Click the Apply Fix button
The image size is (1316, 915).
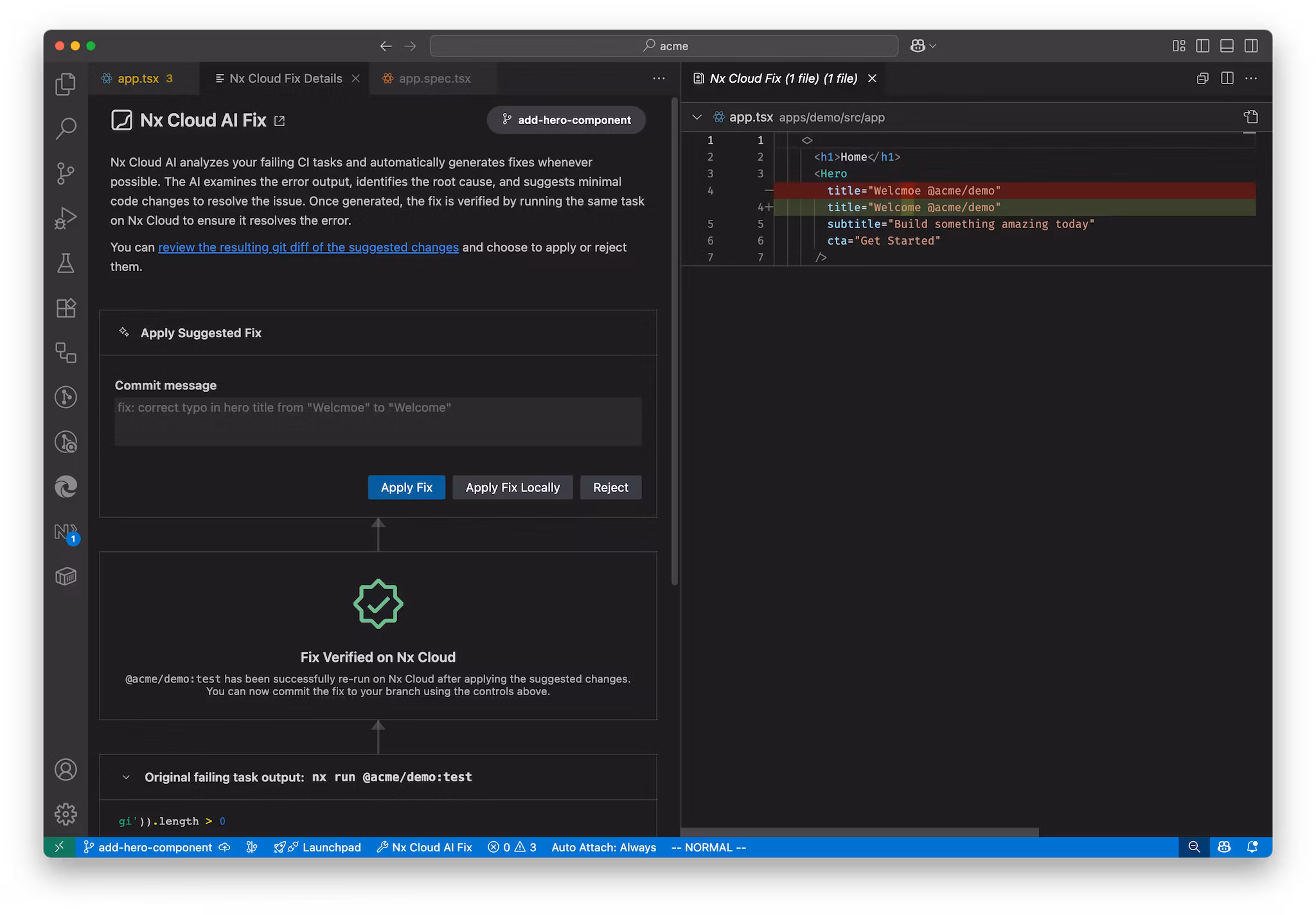pyautogui.click(x=406, y=487)
